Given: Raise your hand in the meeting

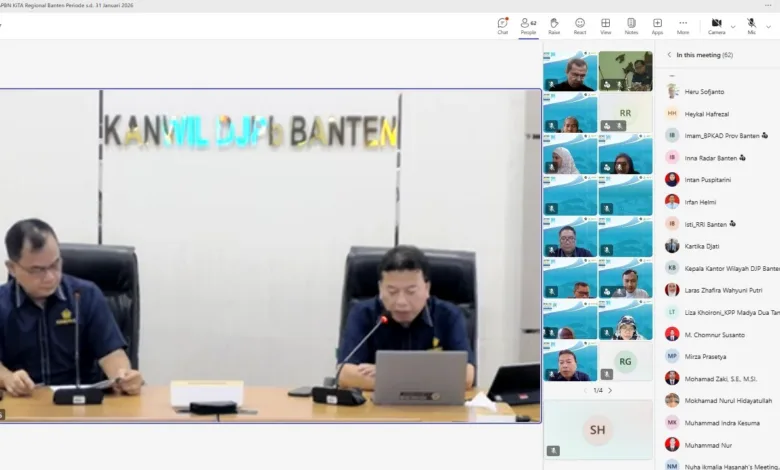Looking at the screenshot, I should pos(554,24).
